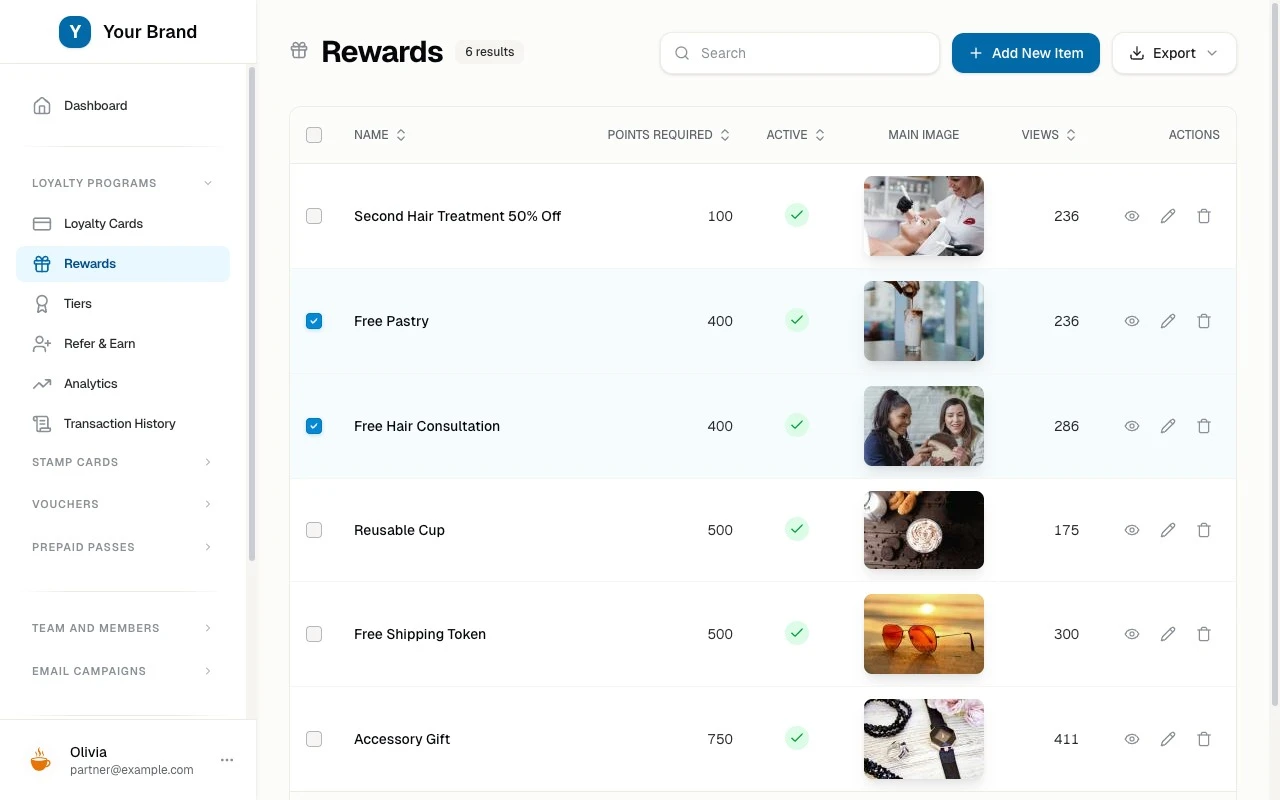1280x800 pixels.
Task: View the Reusable Cup reward
Action: coord(1132,530)
